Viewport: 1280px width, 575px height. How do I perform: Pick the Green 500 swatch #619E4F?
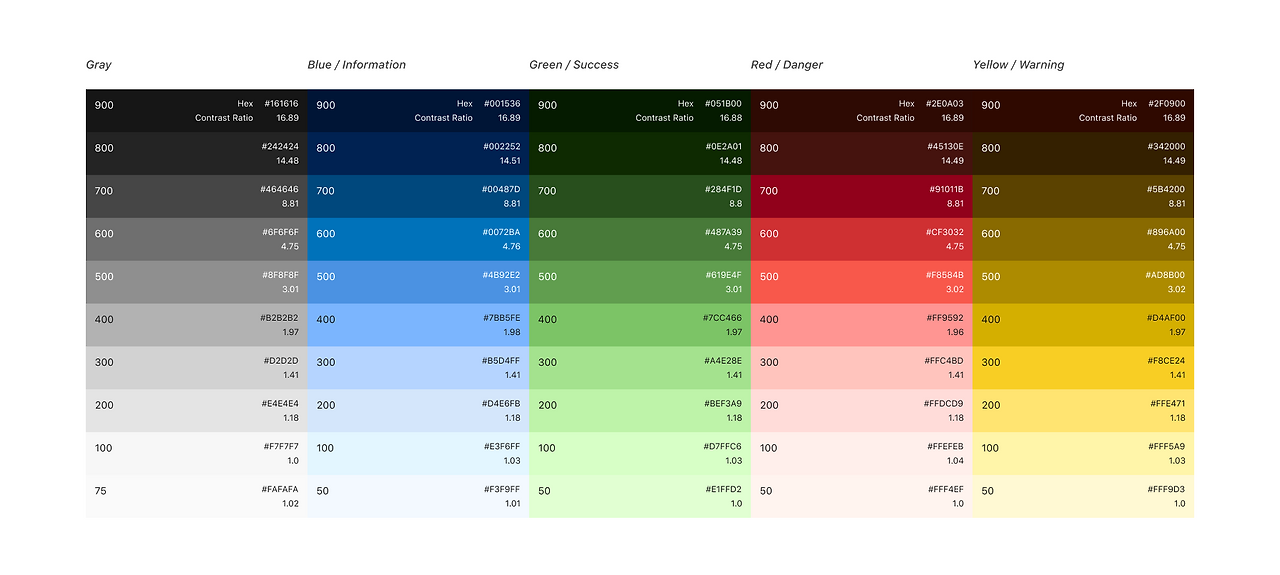click(x=640, y=283)
